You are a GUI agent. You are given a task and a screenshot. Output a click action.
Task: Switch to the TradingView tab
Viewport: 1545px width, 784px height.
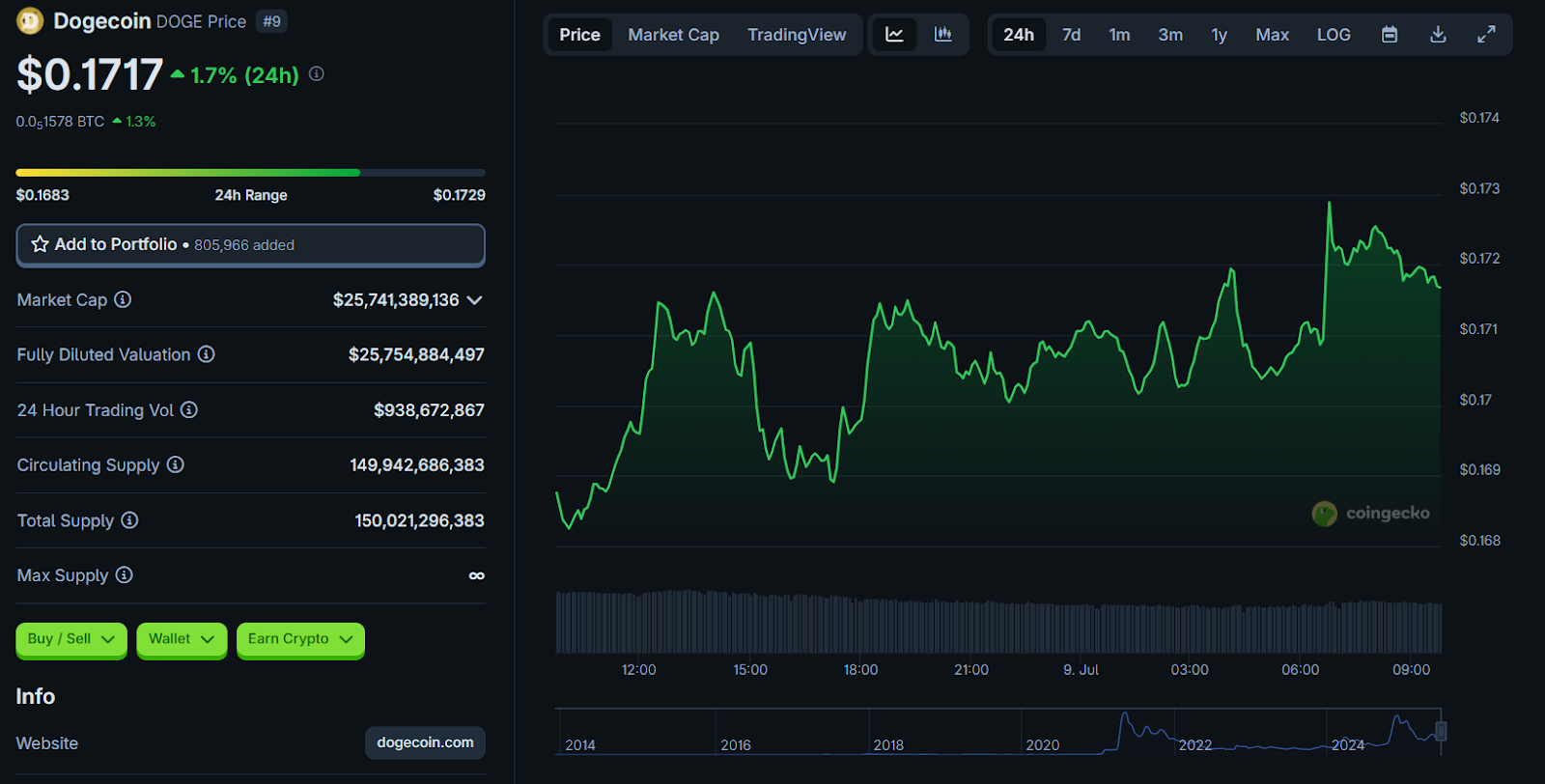[797, 35]
